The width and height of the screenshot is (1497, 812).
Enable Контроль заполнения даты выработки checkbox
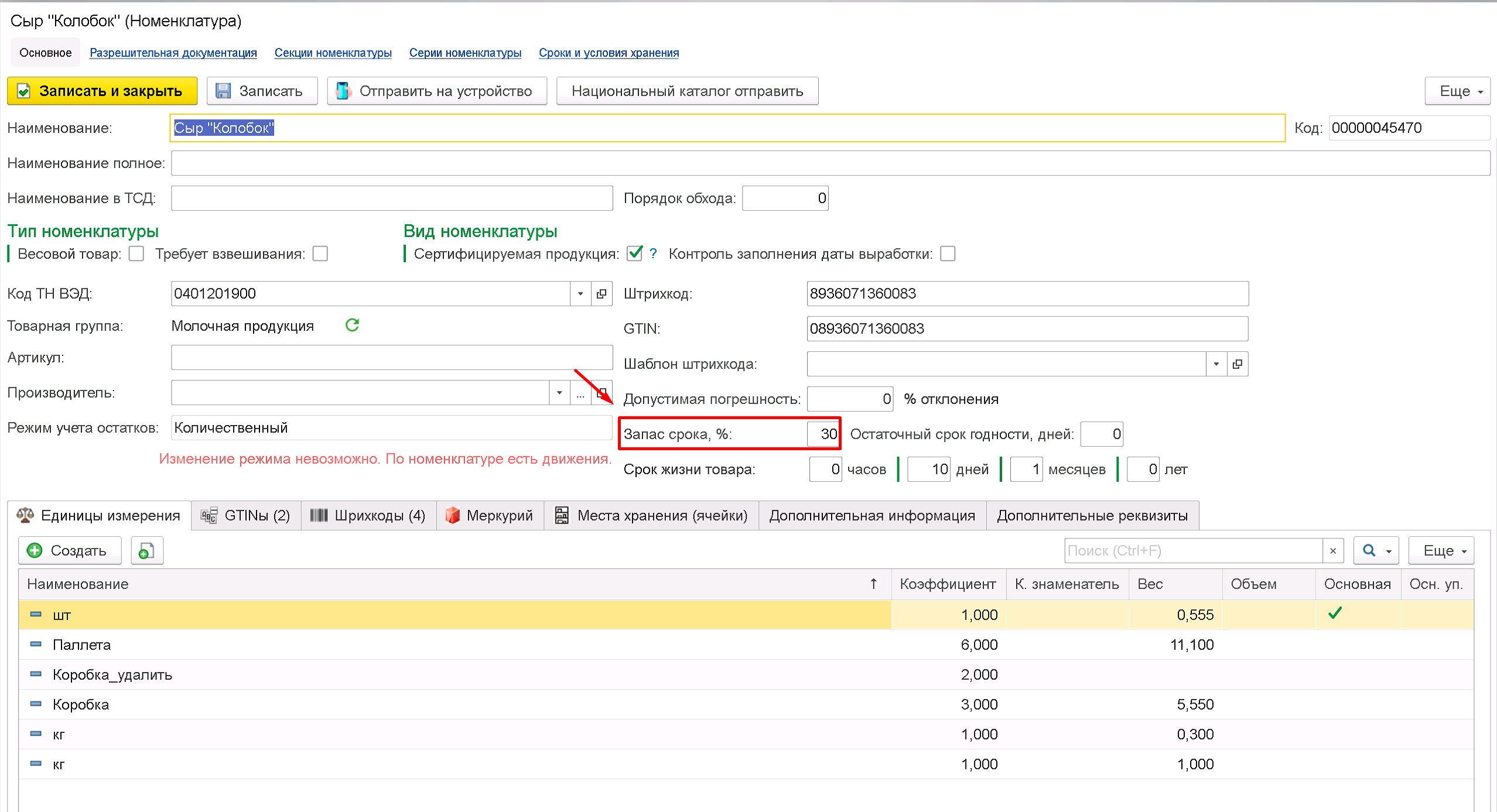[x=948, y=253]
